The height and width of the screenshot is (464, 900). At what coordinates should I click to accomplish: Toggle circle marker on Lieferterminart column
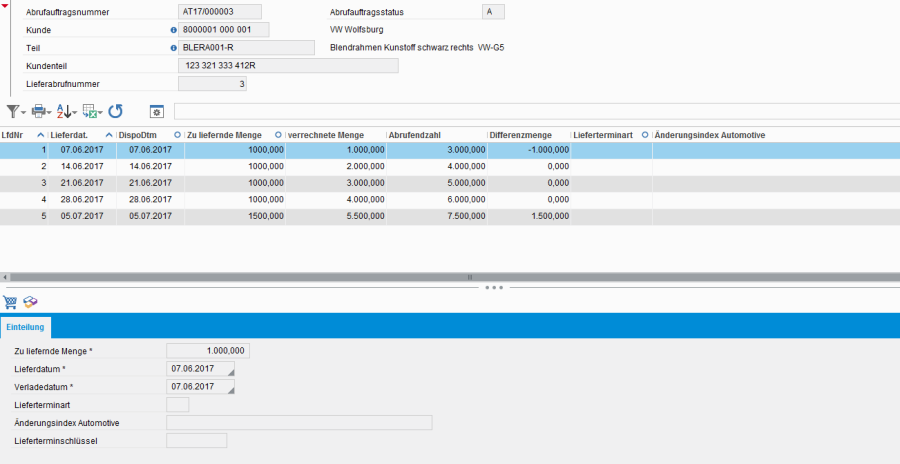pyautogui.click(x=645, y=134)
